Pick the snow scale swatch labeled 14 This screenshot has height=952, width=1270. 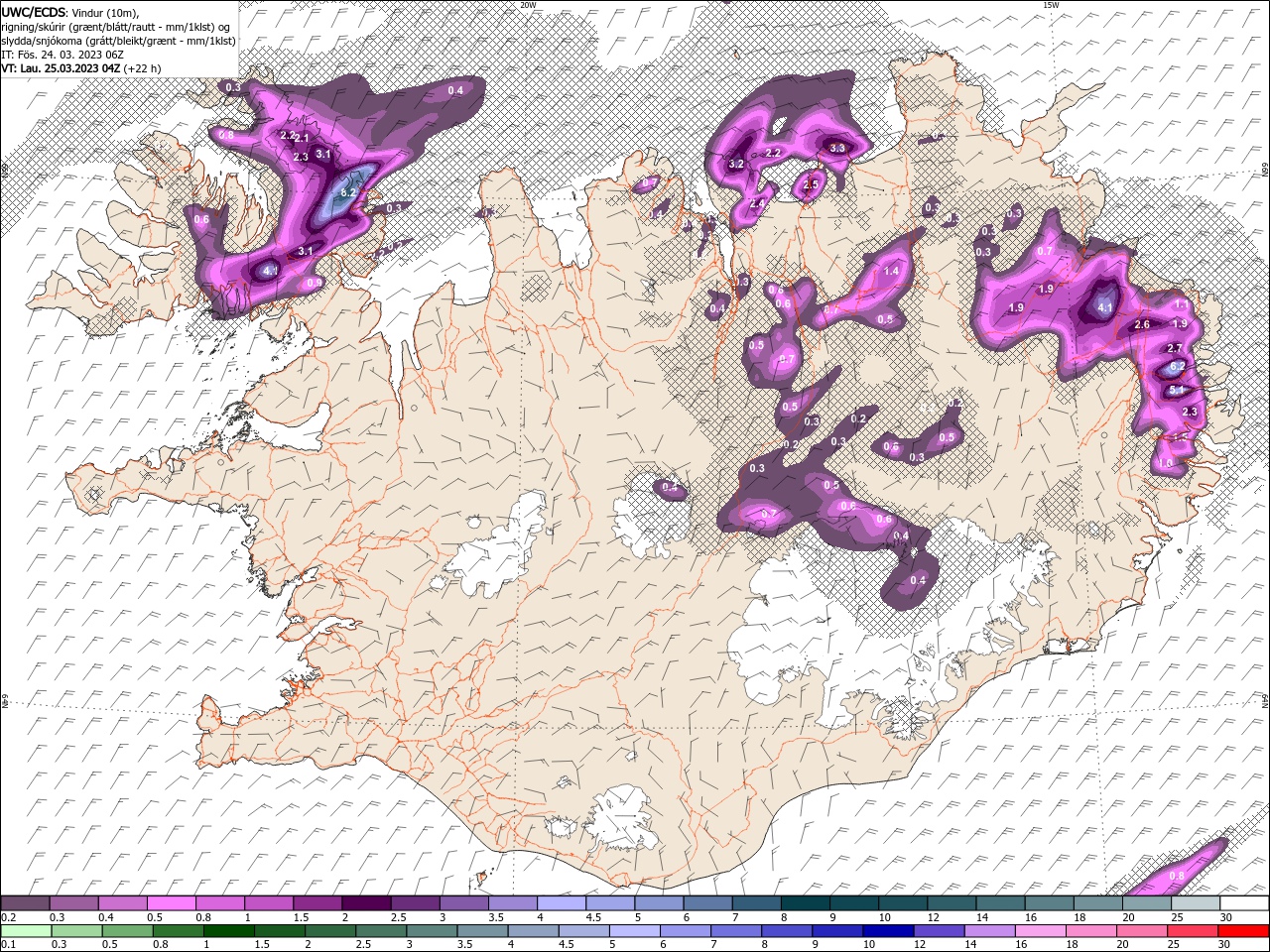click(999, 903)
